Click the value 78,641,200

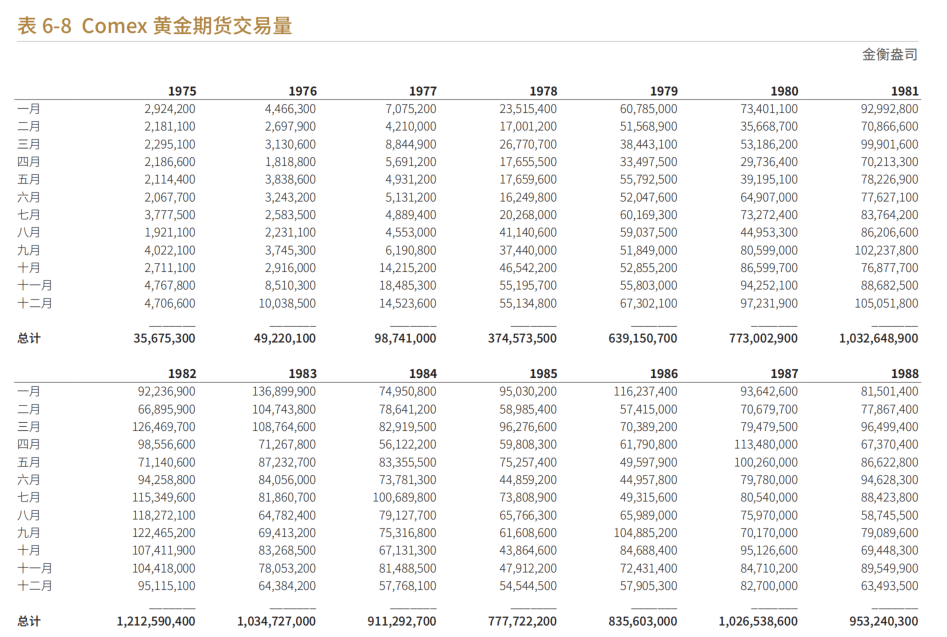[x=408, y=409]
